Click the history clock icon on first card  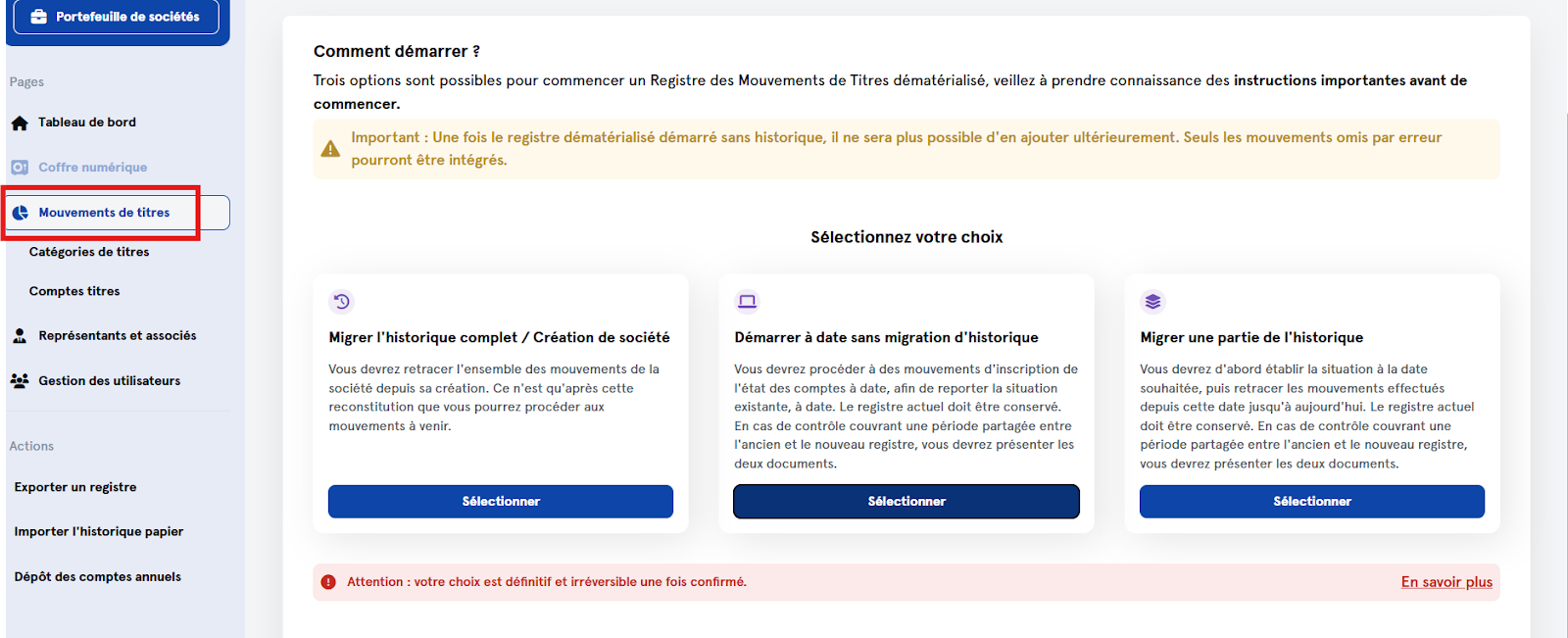342,302
